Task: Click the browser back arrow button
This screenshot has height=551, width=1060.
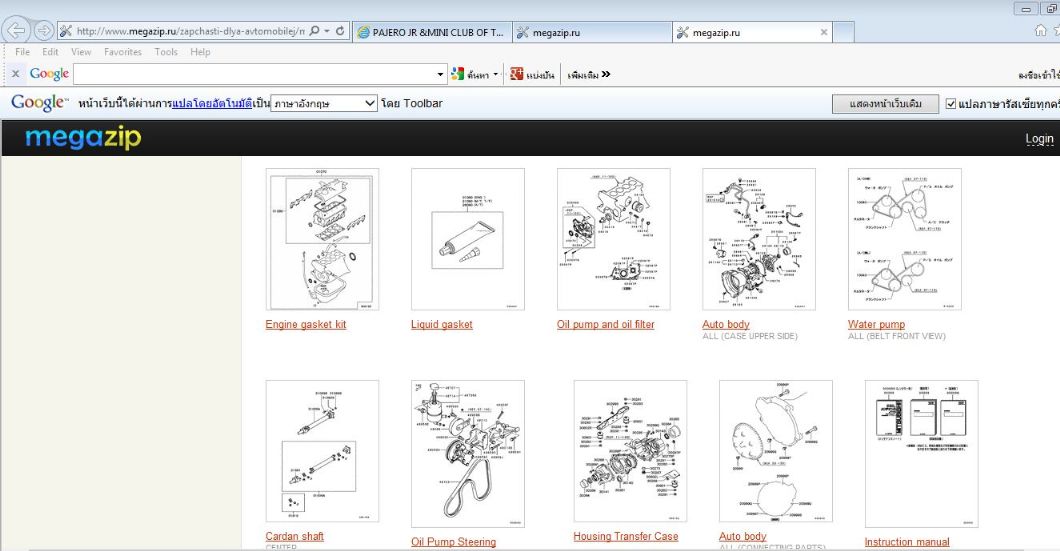Action: [15, 31]
